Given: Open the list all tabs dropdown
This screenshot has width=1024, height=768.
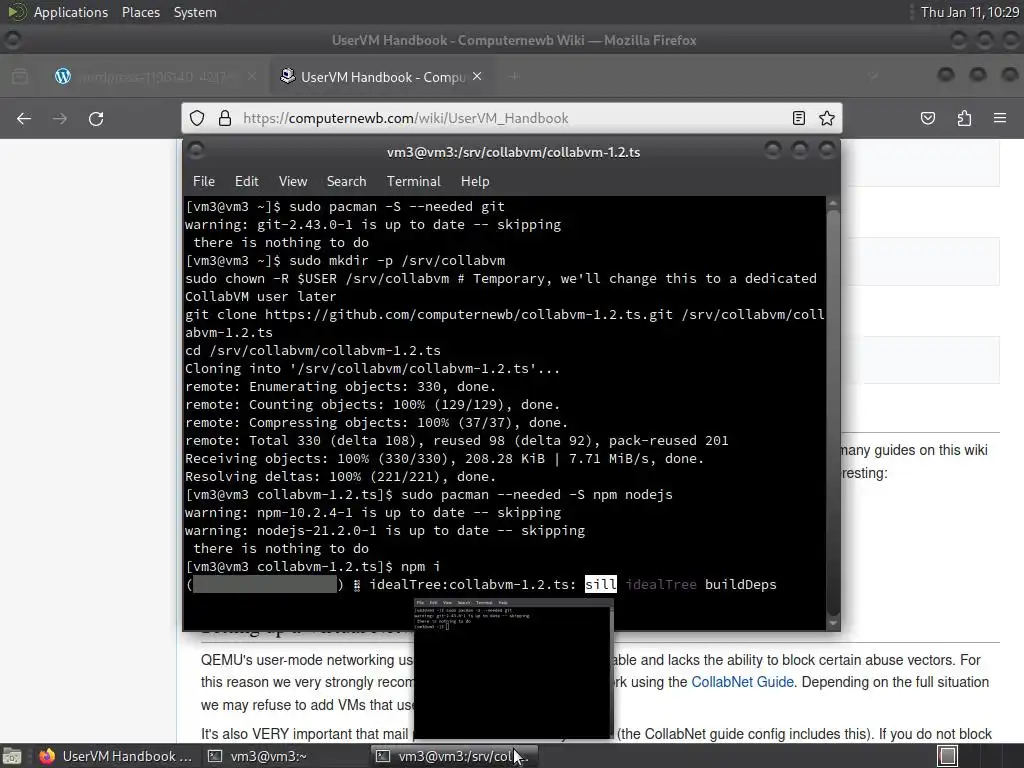Looking at the screenshot, I should pyautogui.click(x=873, y=76).
